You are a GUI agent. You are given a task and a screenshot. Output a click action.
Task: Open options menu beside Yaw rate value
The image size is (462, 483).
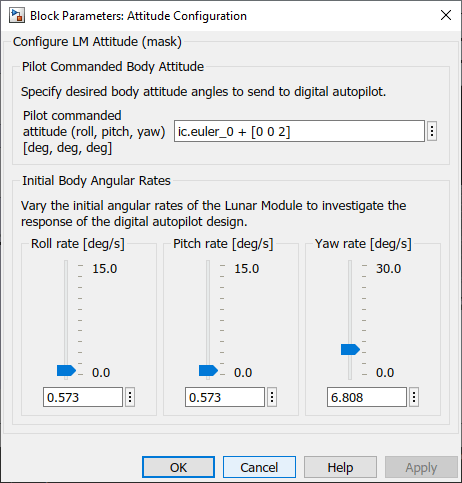pos(414,397)
